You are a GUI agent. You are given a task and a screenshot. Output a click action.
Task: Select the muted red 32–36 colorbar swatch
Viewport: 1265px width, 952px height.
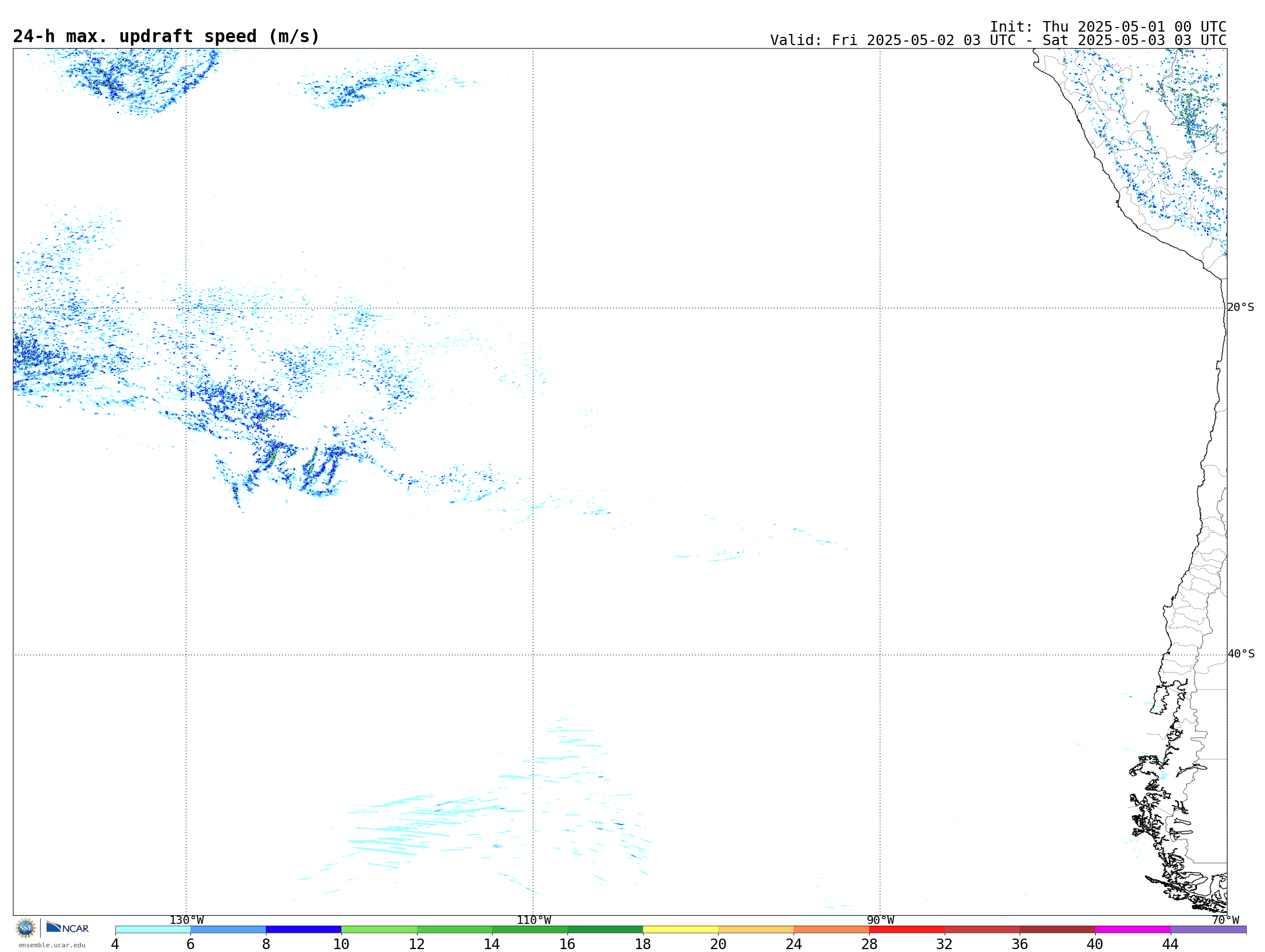(x=982, y=930)
